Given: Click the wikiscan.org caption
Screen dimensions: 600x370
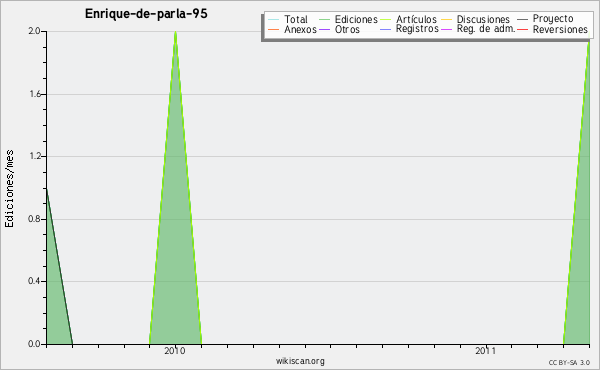Looking at the screenshot, I should click(x=300, y=361).
